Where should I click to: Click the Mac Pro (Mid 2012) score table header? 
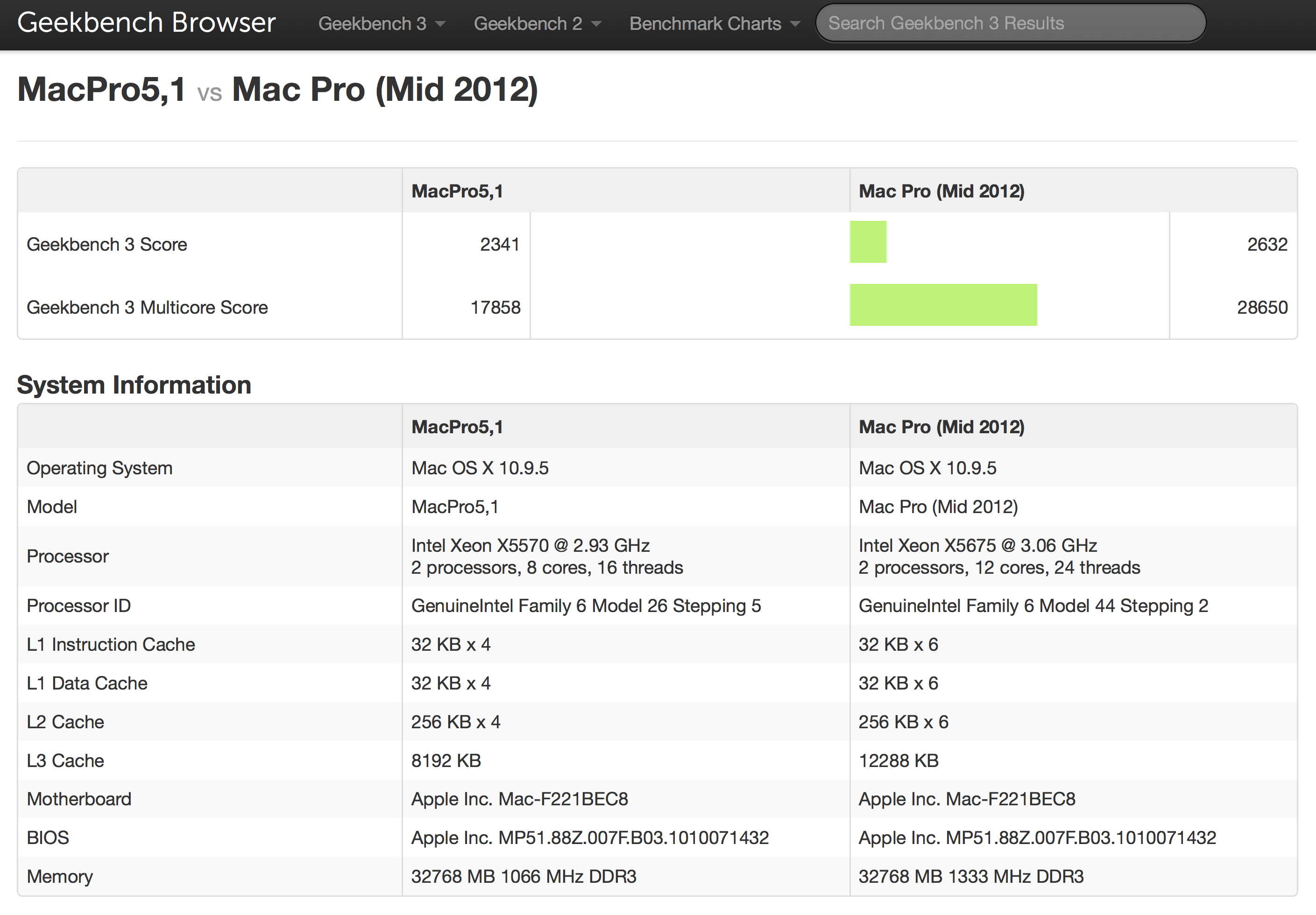pyautogui.click(x=941, y=191)
